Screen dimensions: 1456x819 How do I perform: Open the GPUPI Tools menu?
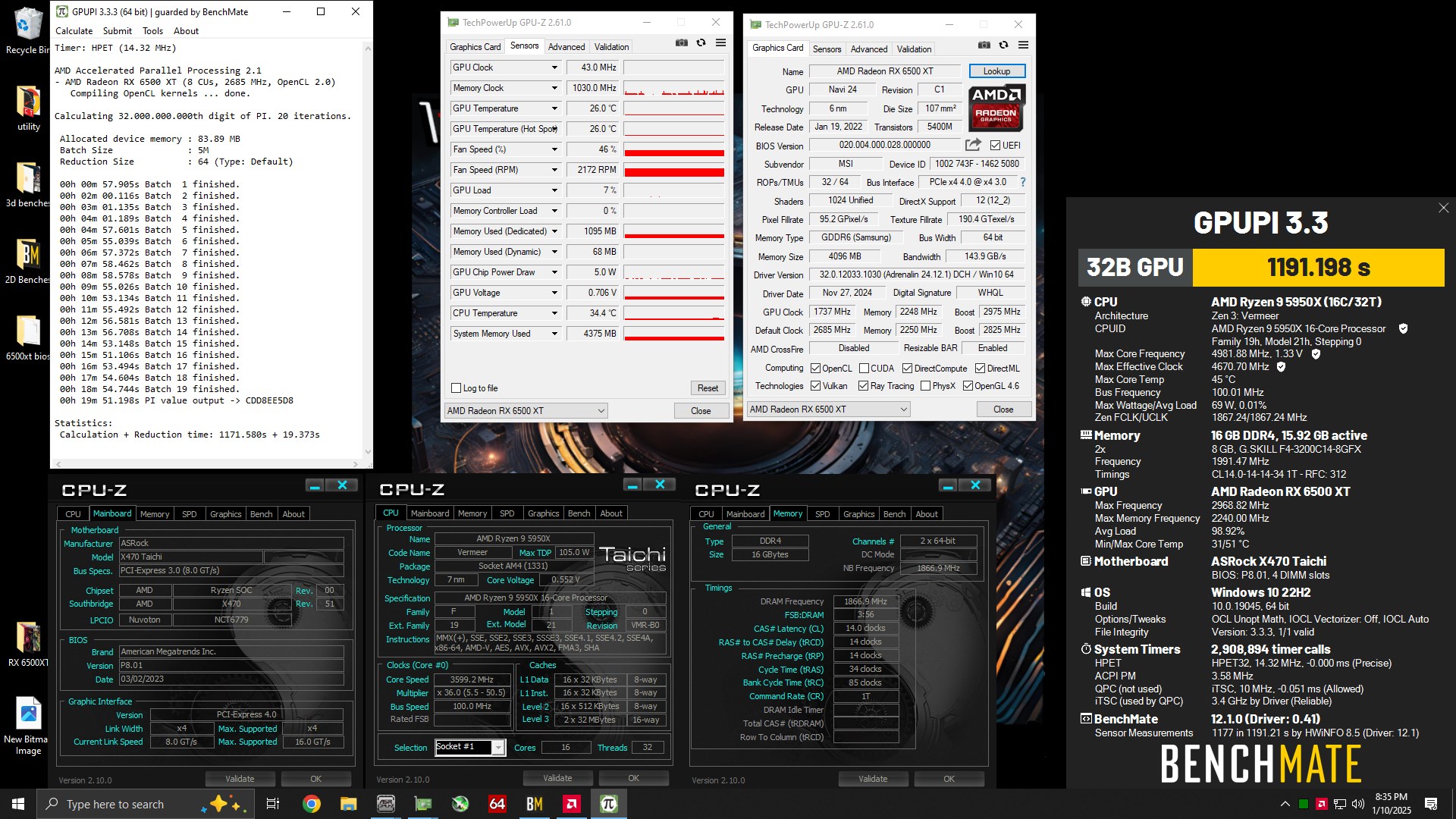click(x=152, y=31)
